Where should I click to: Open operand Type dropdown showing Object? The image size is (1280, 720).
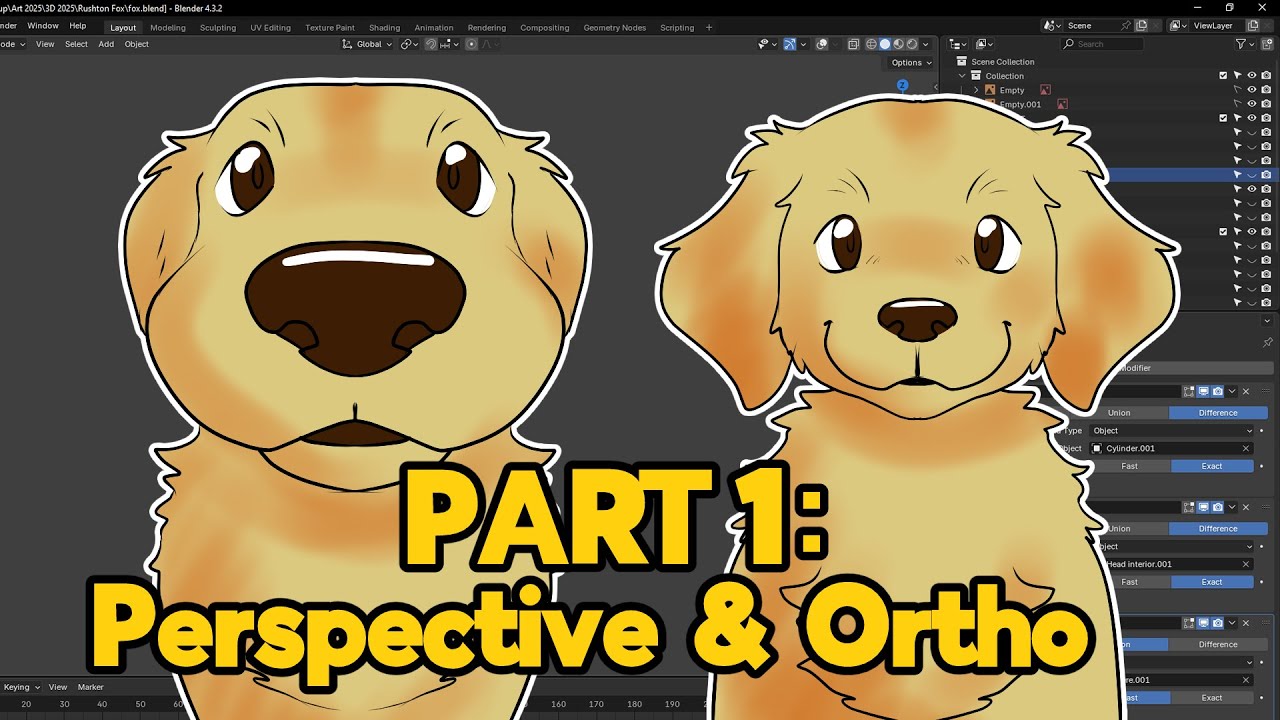1171,431
